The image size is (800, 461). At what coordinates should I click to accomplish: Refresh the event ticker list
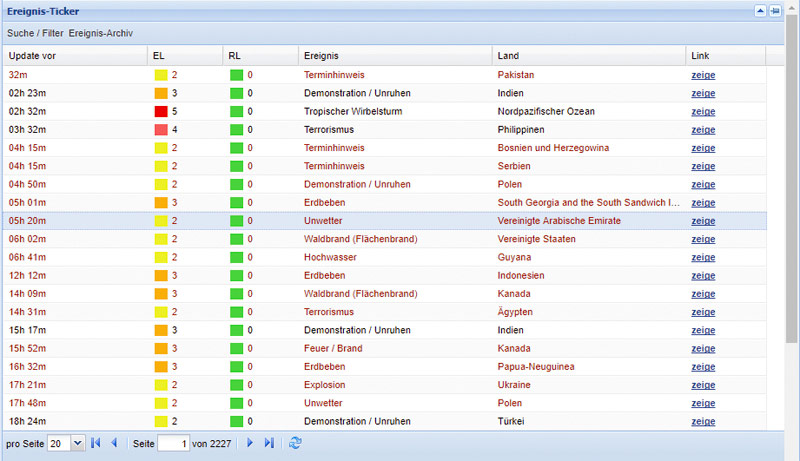[295, 443]
